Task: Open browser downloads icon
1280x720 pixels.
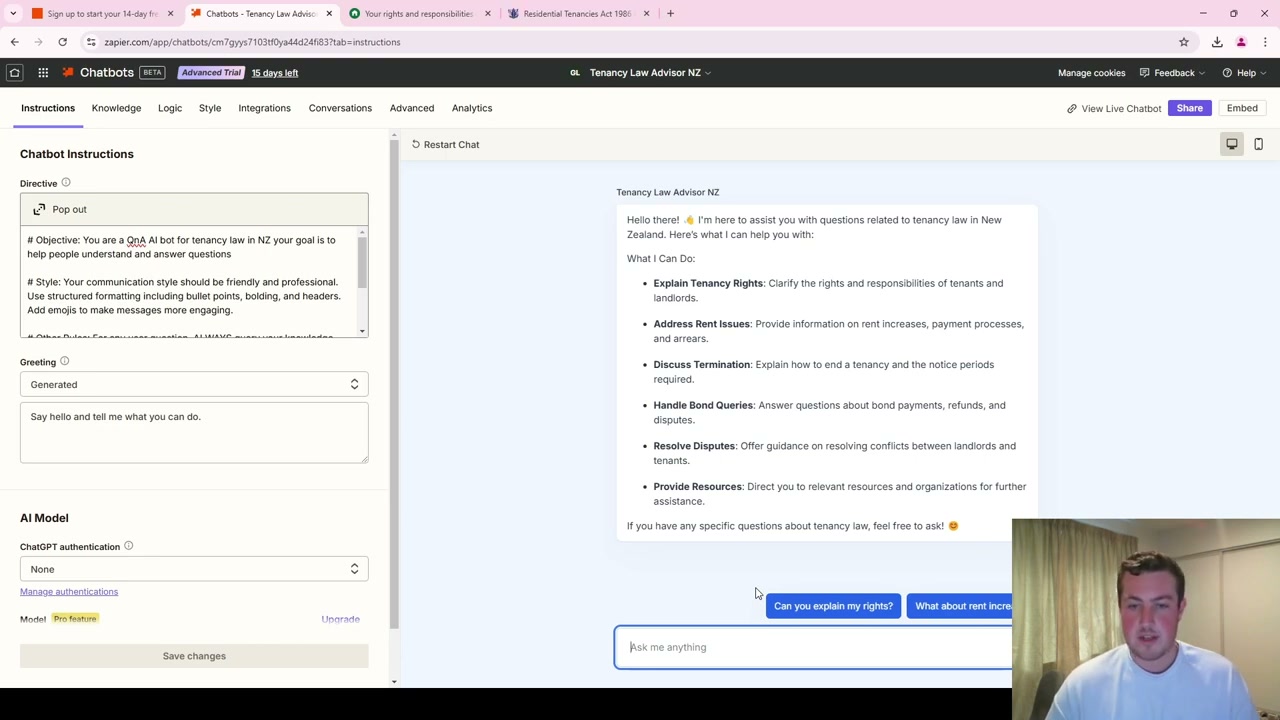Action: (1217, 42)
